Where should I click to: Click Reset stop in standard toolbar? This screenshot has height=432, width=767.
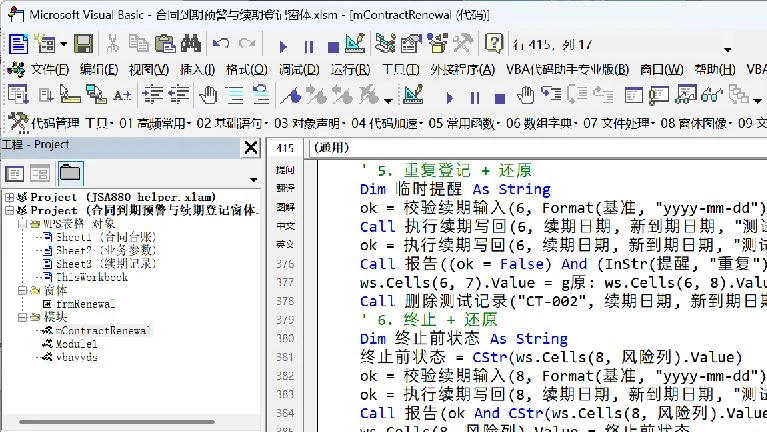click(333, 47)
